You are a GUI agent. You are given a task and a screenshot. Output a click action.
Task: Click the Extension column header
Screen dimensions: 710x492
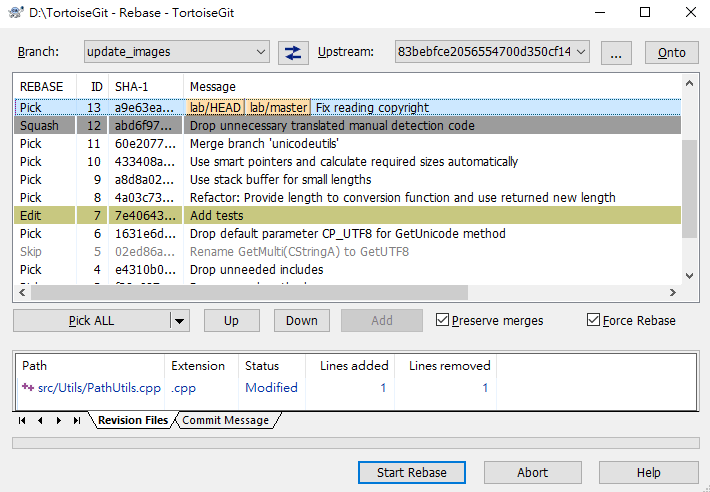pos(201,366)
